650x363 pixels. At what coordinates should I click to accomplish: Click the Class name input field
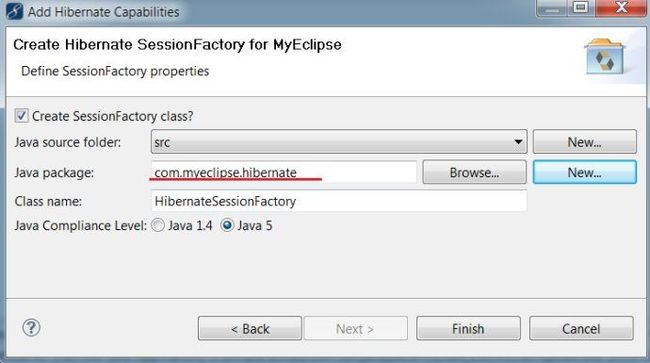pyautogui.click(x=339, y=201)
